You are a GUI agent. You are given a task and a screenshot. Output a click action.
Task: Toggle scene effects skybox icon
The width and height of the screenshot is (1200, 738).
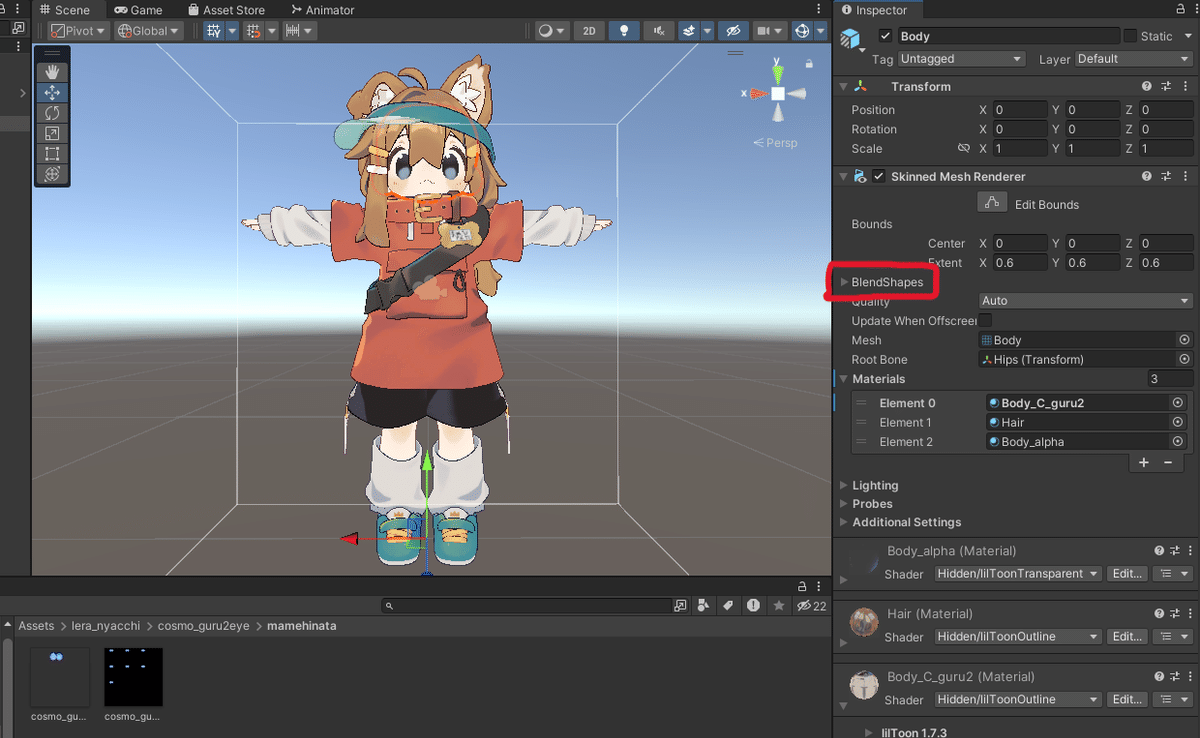688,31
